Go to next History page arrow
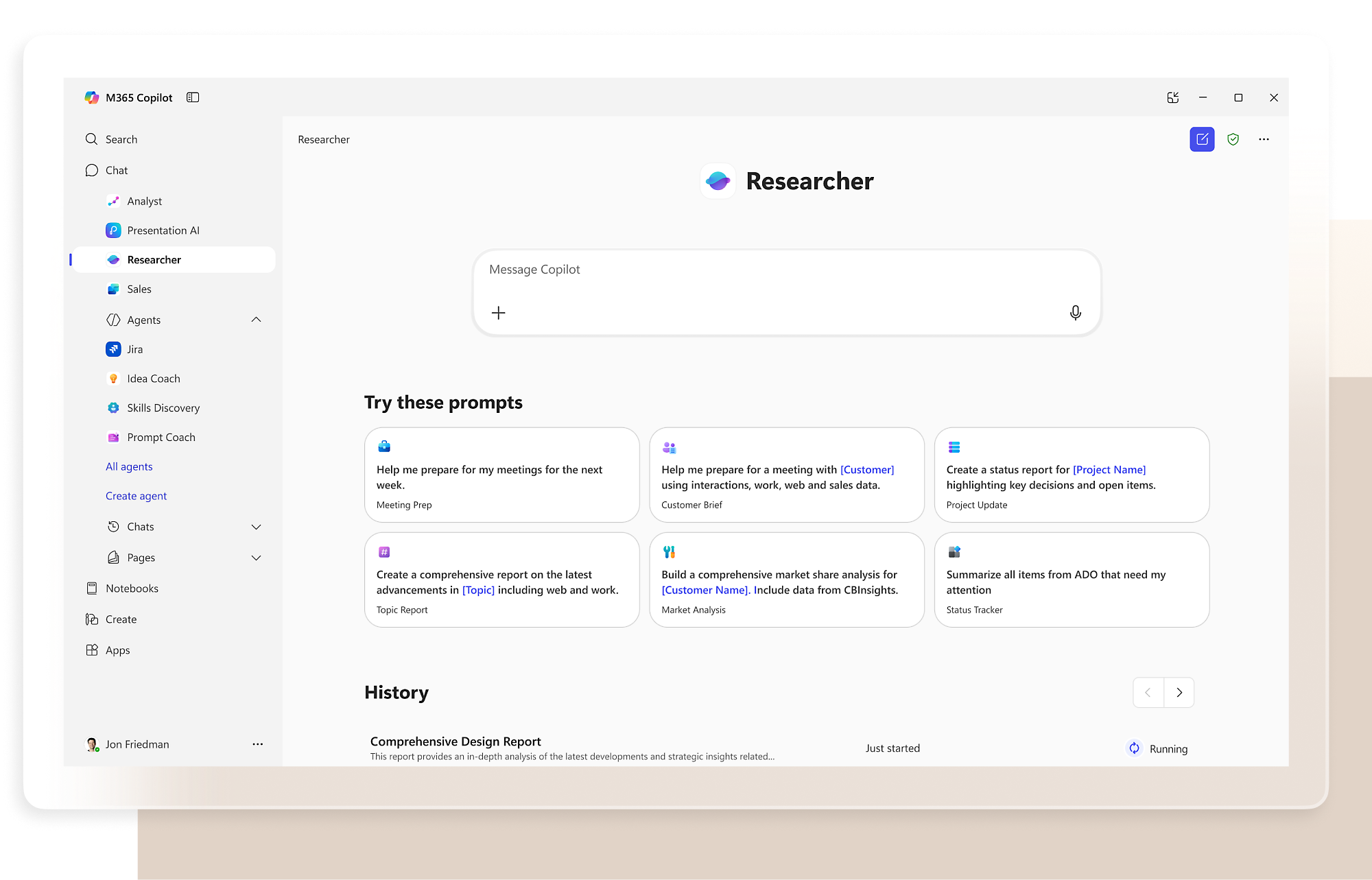Viewport: 1372px width, 880px height. (1179, 693)
